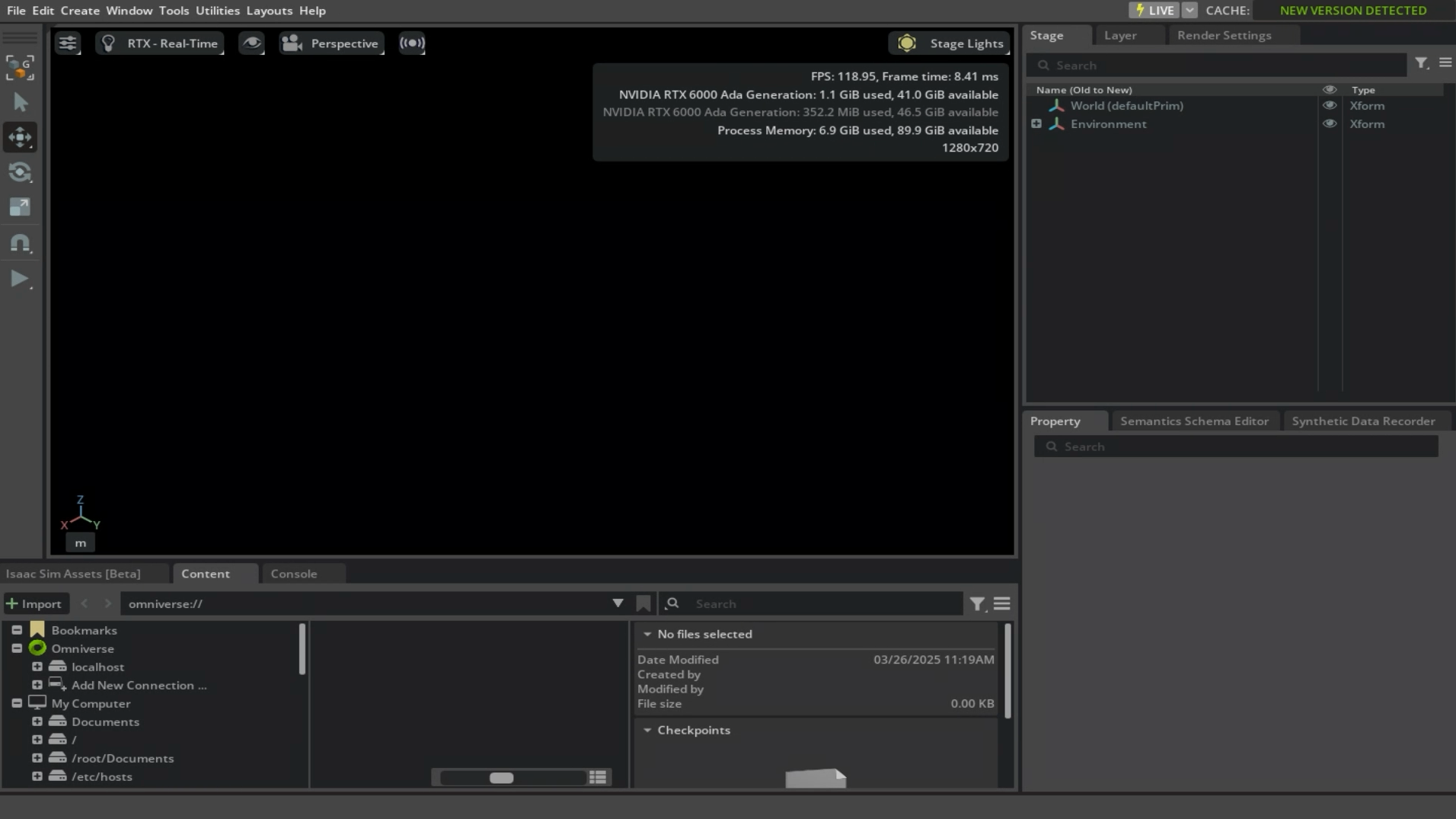Switch Content browser to list view icon

pyautogui.click(x=598, y=777)
